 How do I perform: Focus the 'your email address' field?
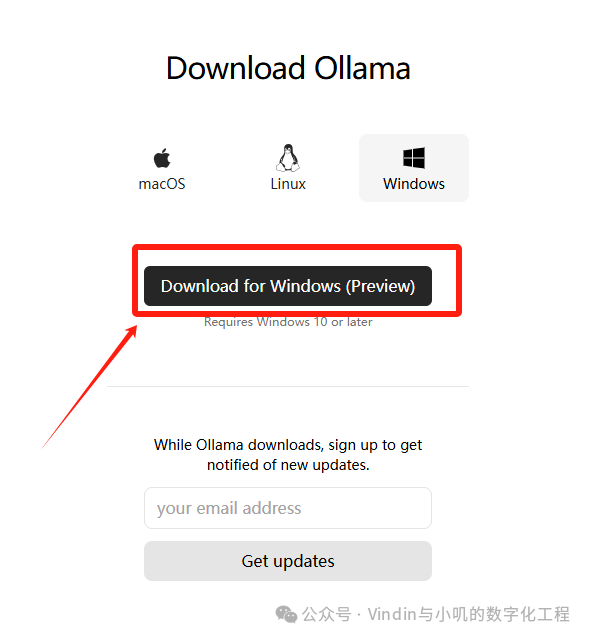(288, 508)
